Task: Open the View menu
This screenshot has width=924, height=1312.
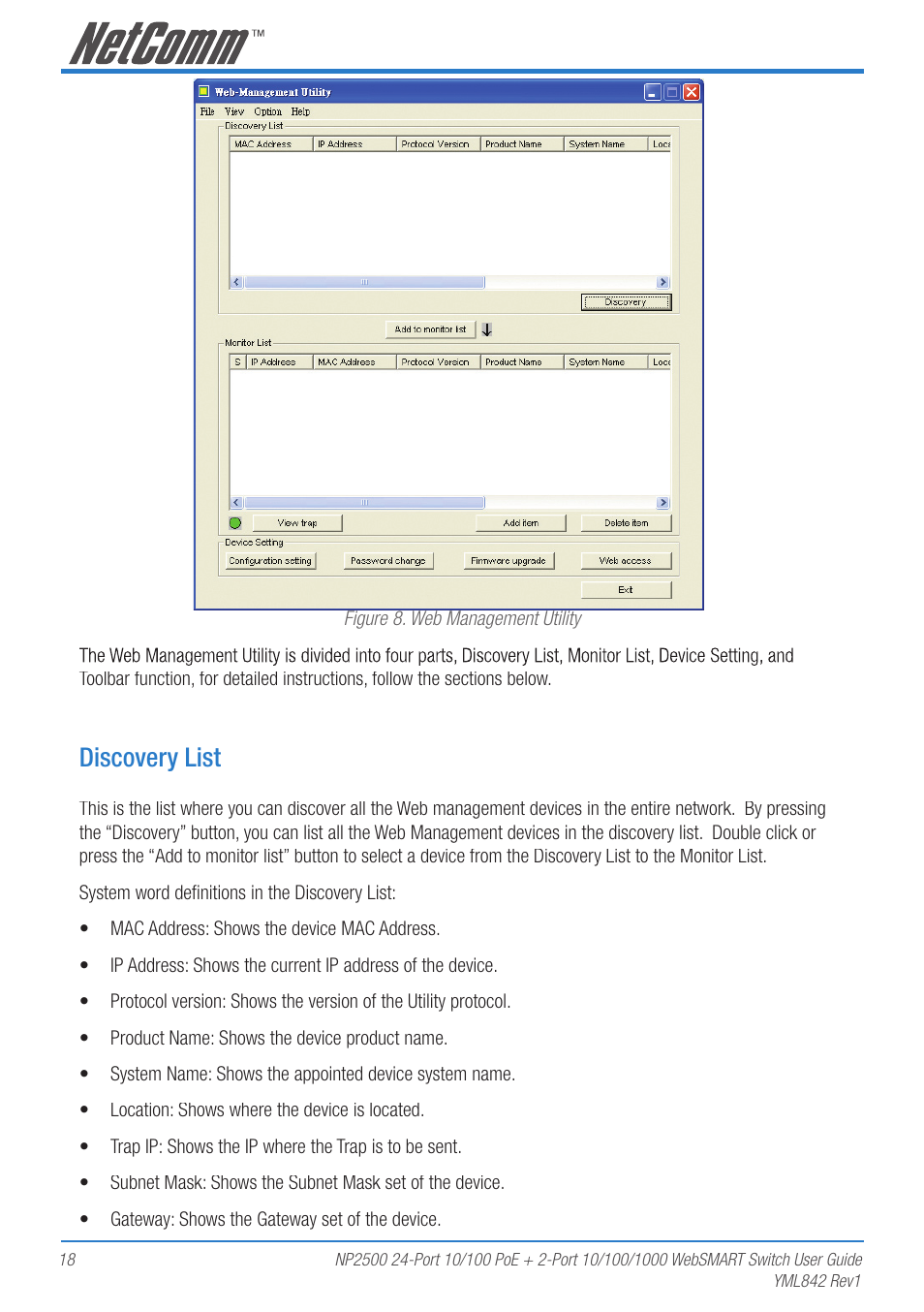Action: pos(234,111)
